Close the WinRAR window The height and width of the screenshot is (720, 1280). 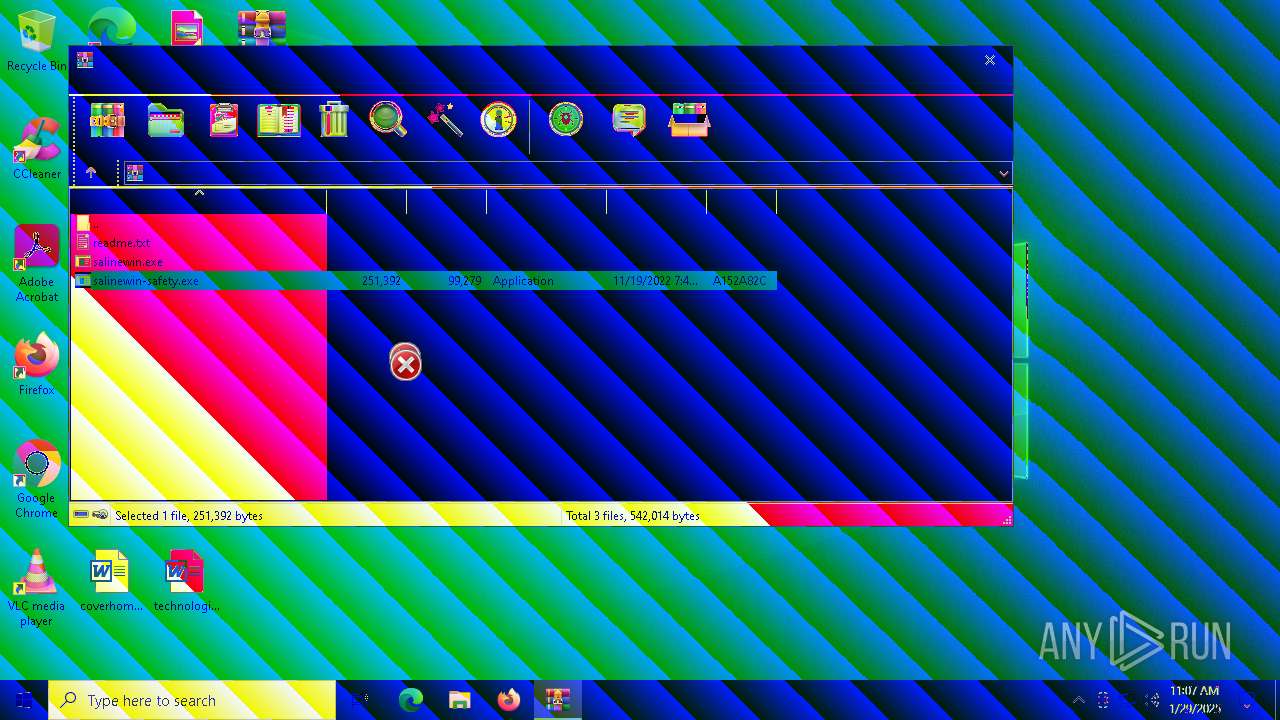coord(990,60)
